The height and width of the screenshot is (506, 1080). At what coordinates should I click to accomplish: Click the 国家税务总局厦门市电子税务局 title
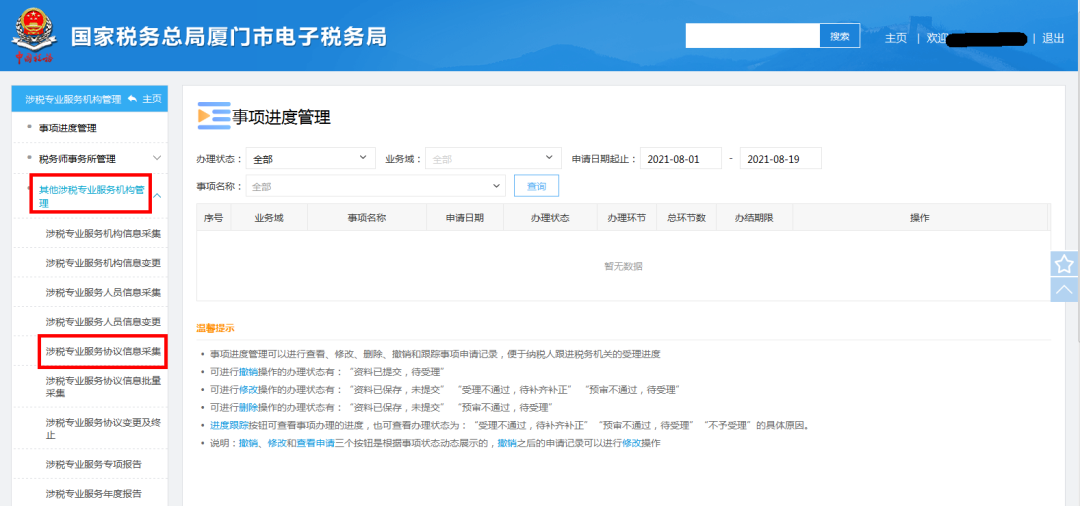229,36
